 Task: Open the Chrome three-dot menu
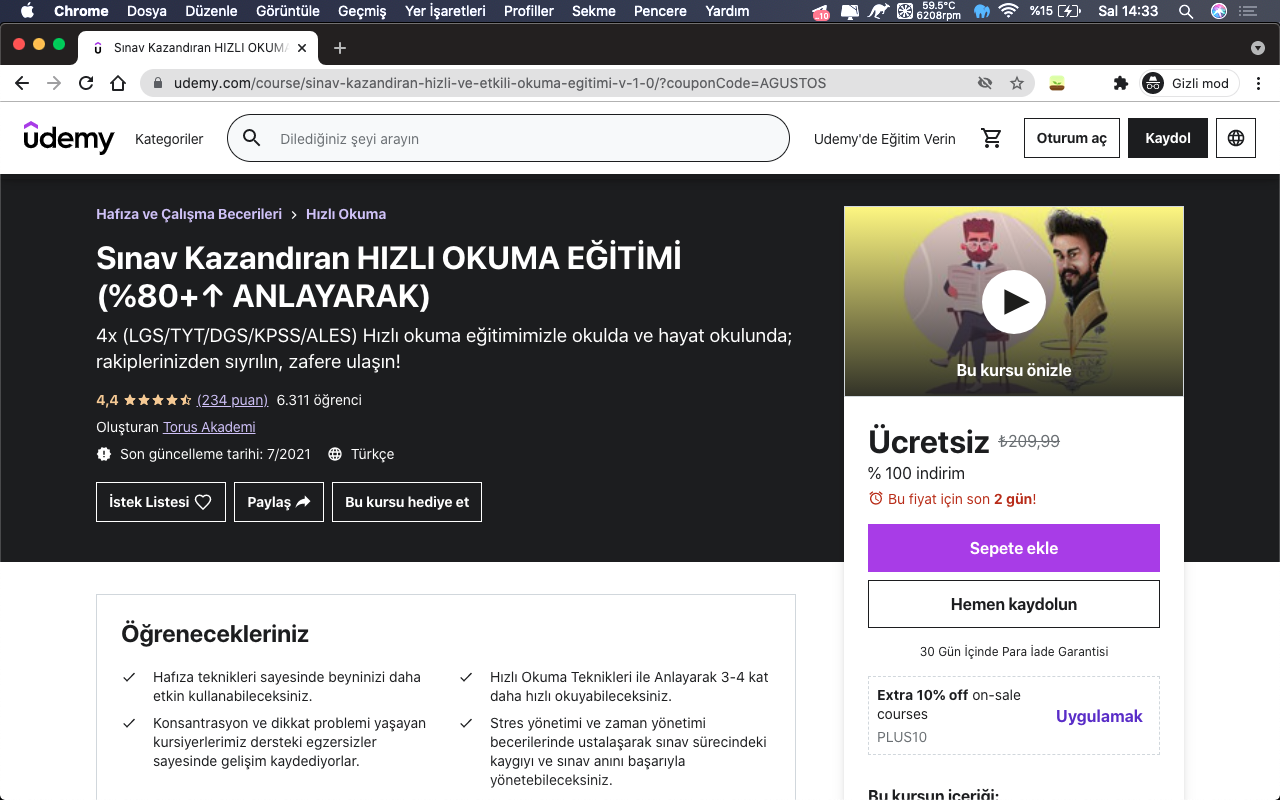[1258, 83]
